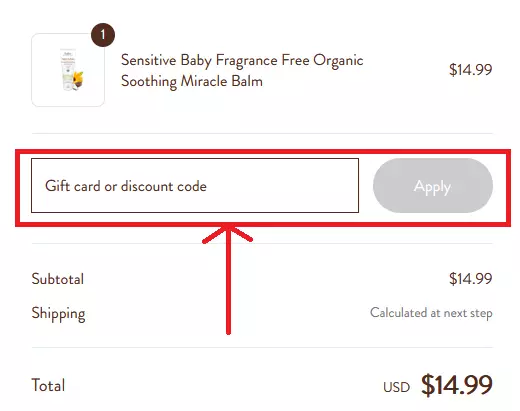Click the USD currency label
520x411 pixels.
pos(396,387)
